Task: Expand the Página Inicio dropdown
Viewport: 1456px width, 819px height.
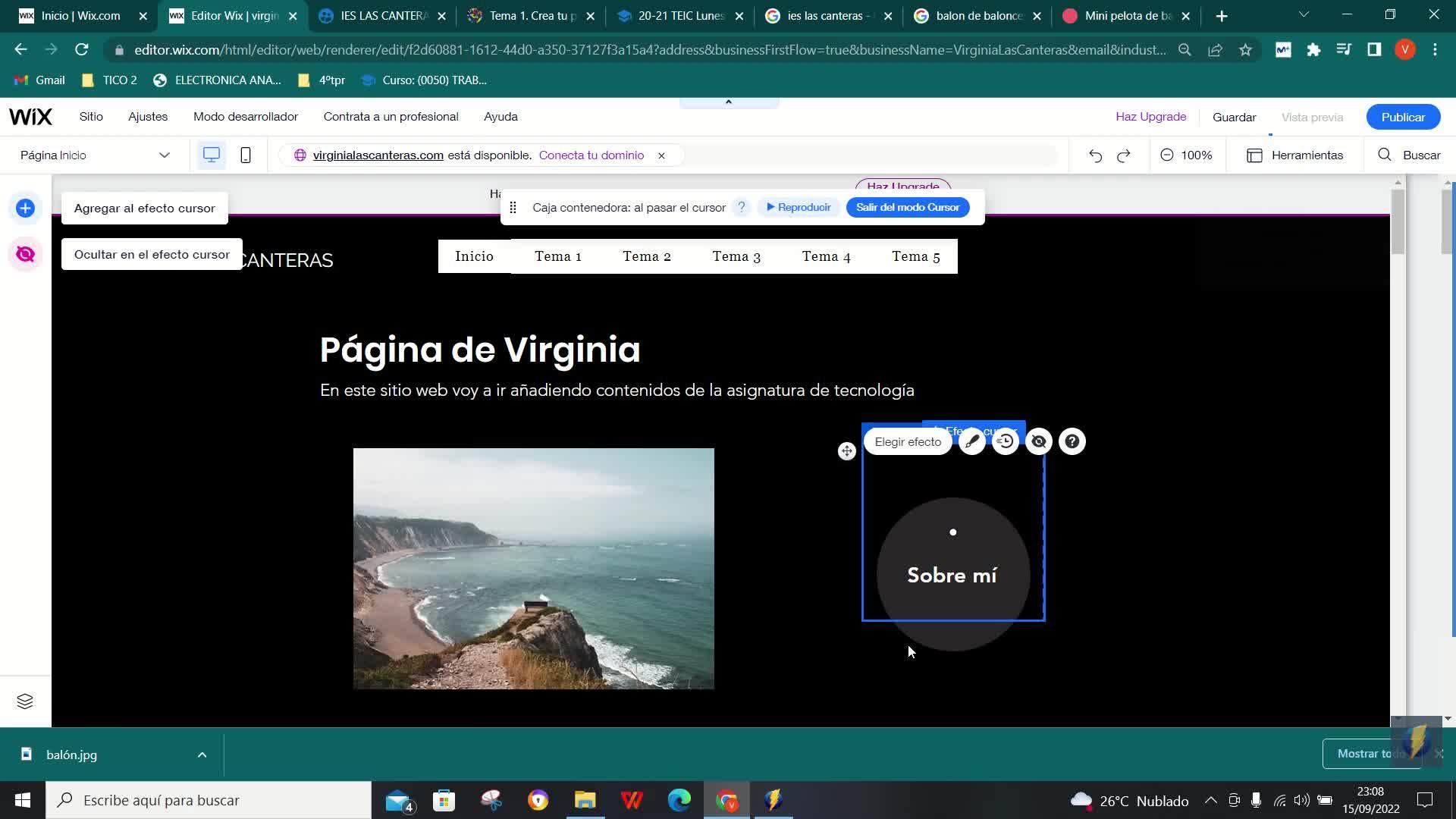Action: (164, 155)
